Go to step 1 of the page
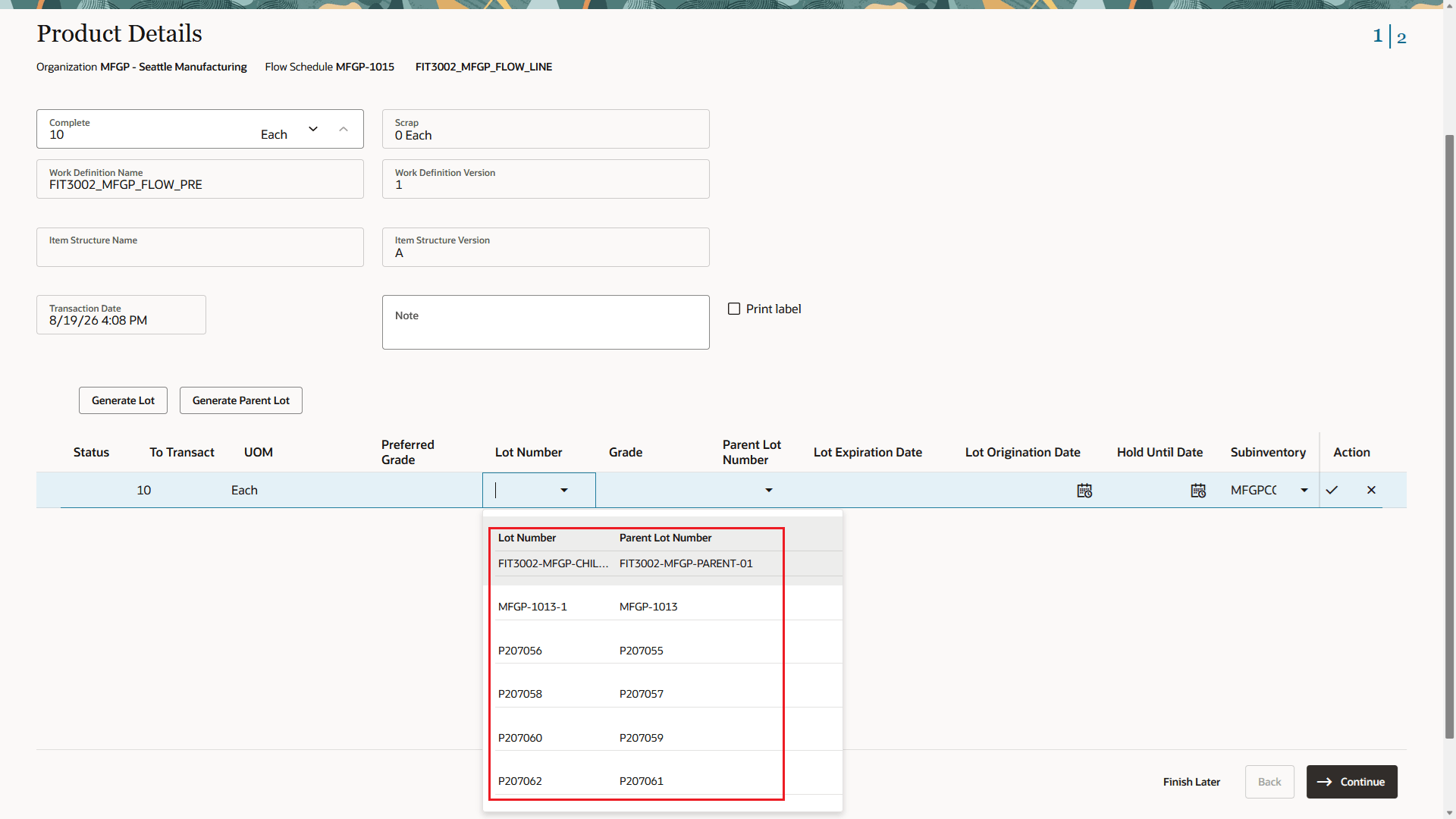This screenshot has height=819, width=1456. (x=1378, y=36)
